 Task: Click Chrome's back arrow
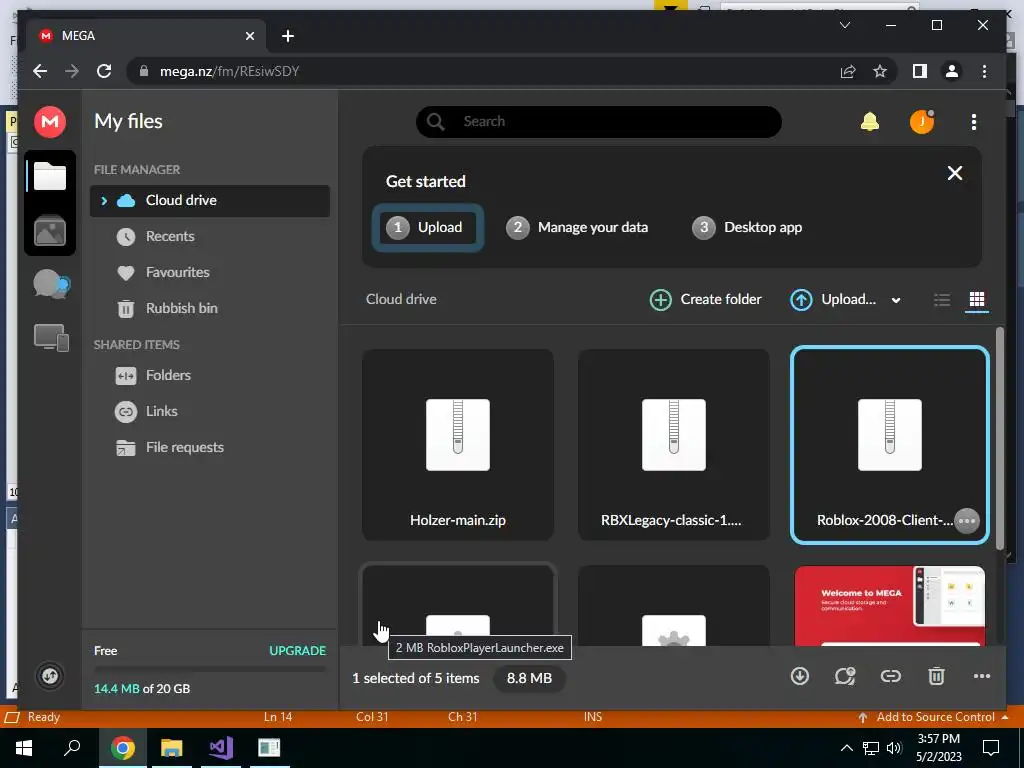pyautogui.click(x=40, y=71)
